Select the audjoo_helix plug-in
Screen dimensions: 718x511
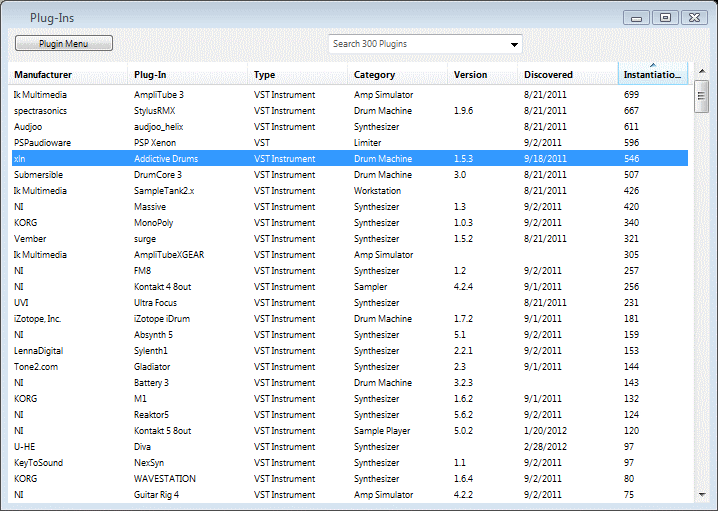pyautogui.click(x=350, y=127)
